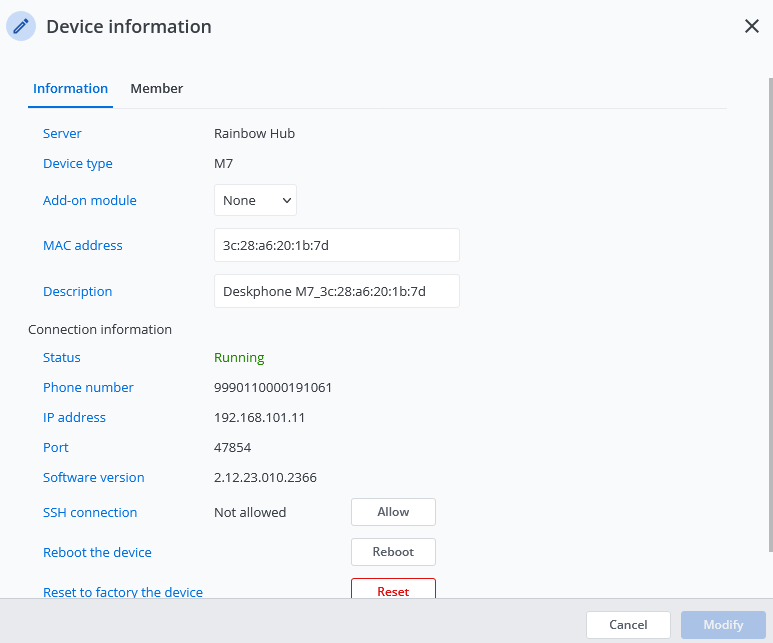Click the Modify button
773x643 pixels.
point(723,625)
